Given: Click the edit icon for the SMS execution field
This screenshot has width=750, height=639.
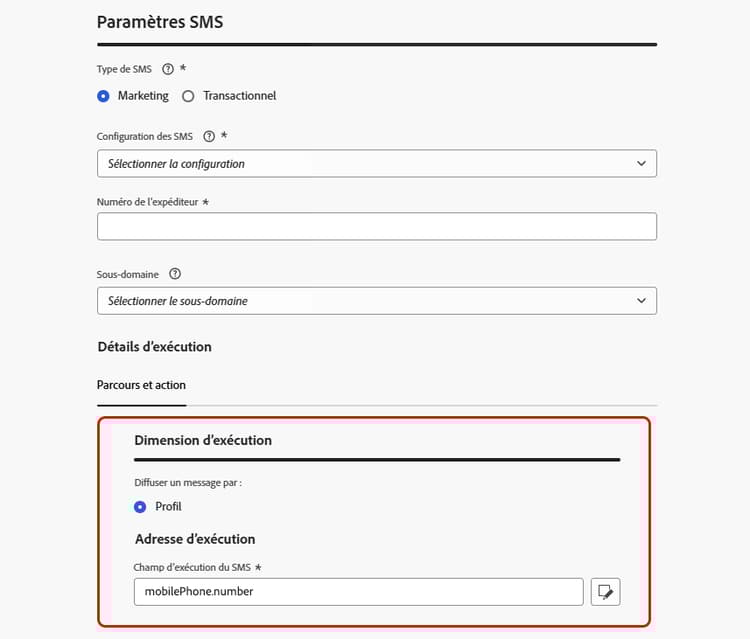Looking at the screenshot, I should [605, 592].
